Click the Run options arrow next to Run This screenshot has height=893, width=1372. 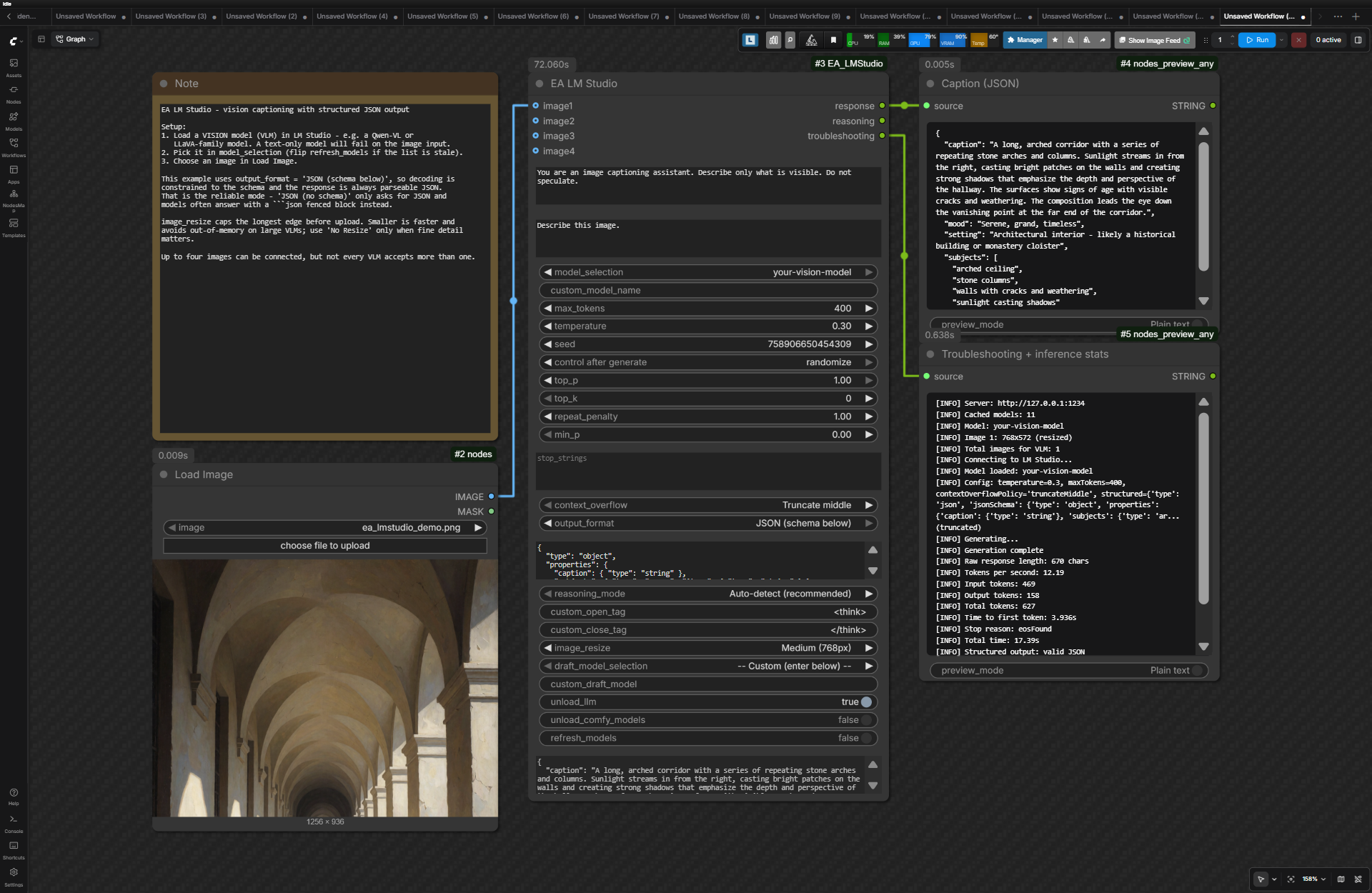click(x=1281, y=40)
